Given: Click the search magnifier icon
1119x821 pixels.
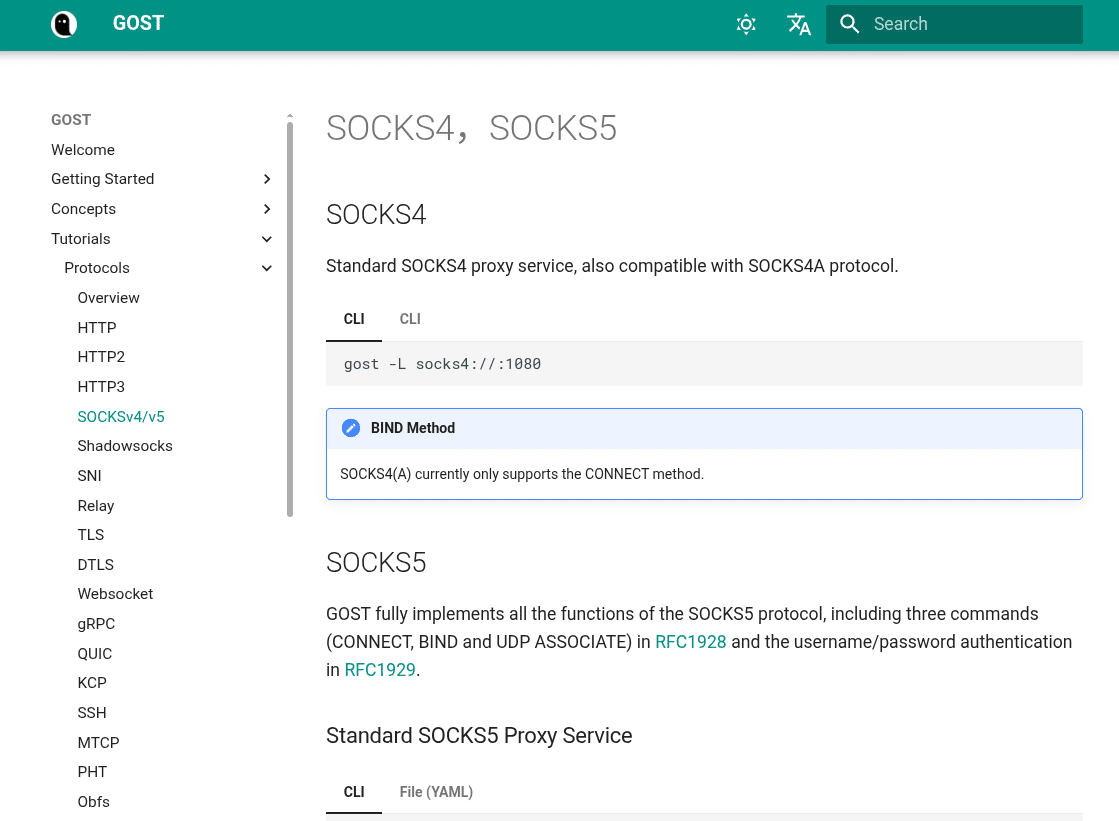Looking at the screenshot, I should tap(849, 24).
